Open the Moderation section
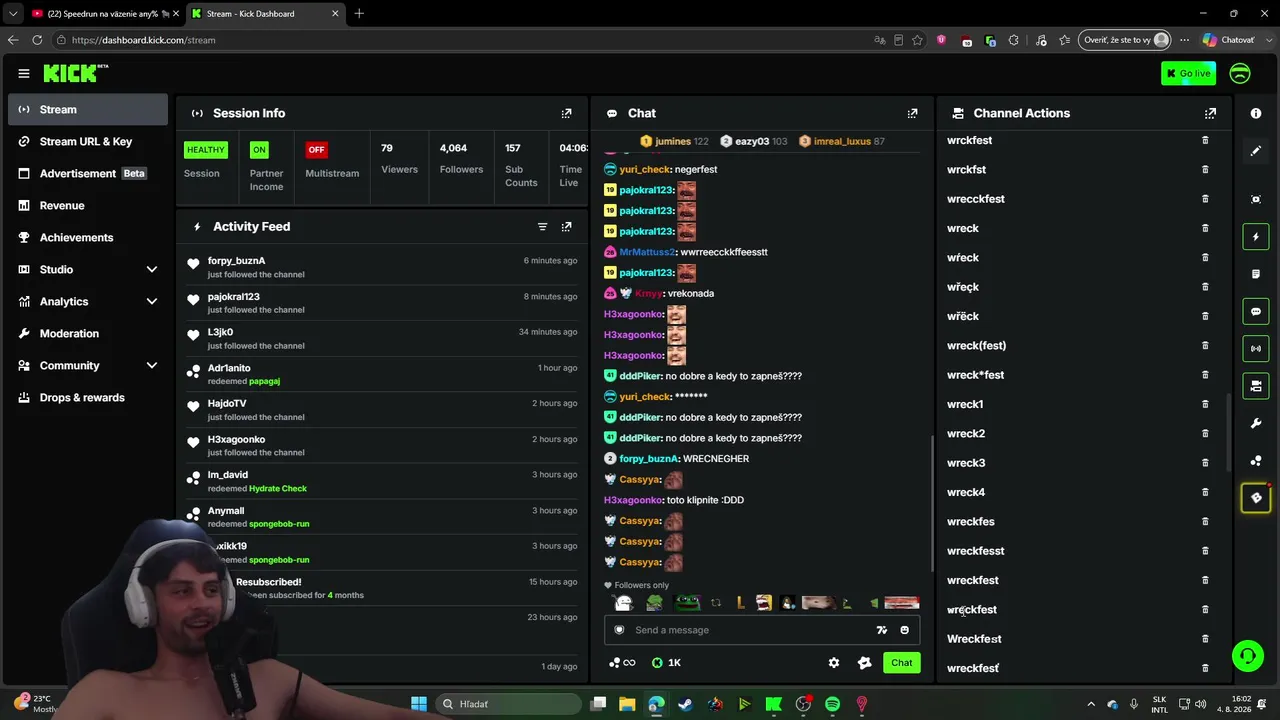The image size is (1280, 720). click(x=88, y=334)
